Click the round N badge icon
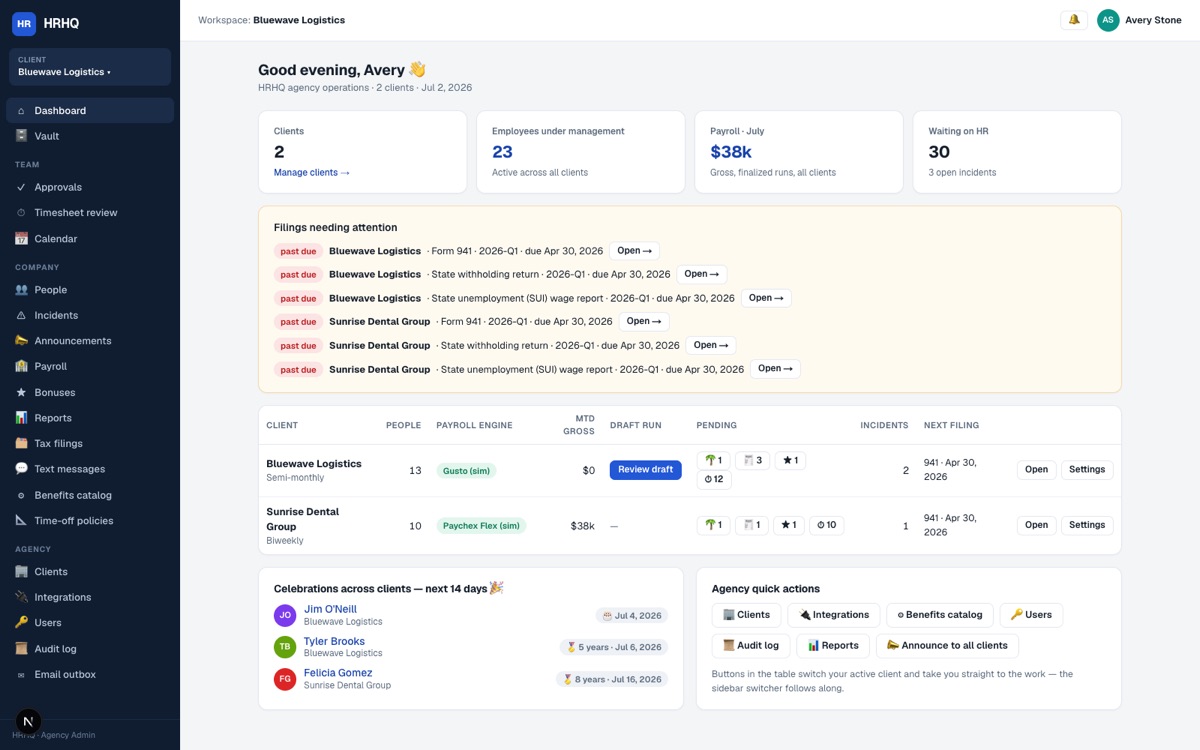The height and width of the screenshot is (750, 1200). [x=28, y=721]
